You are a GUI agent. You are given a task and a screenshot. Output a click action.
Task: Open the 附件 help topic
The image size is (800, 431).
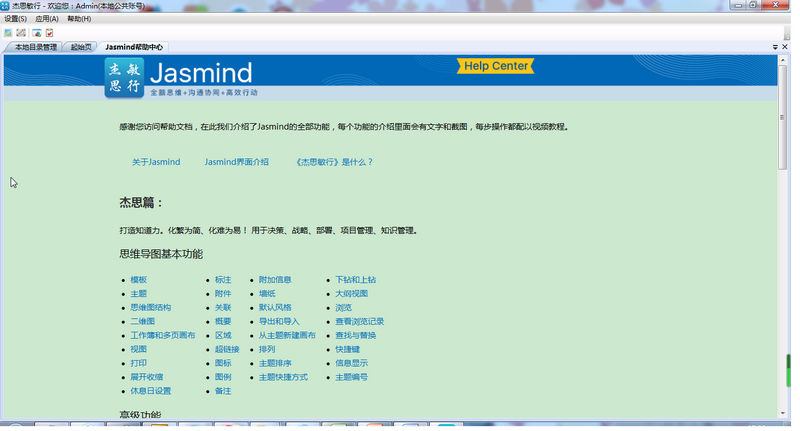tap(223, 294)
